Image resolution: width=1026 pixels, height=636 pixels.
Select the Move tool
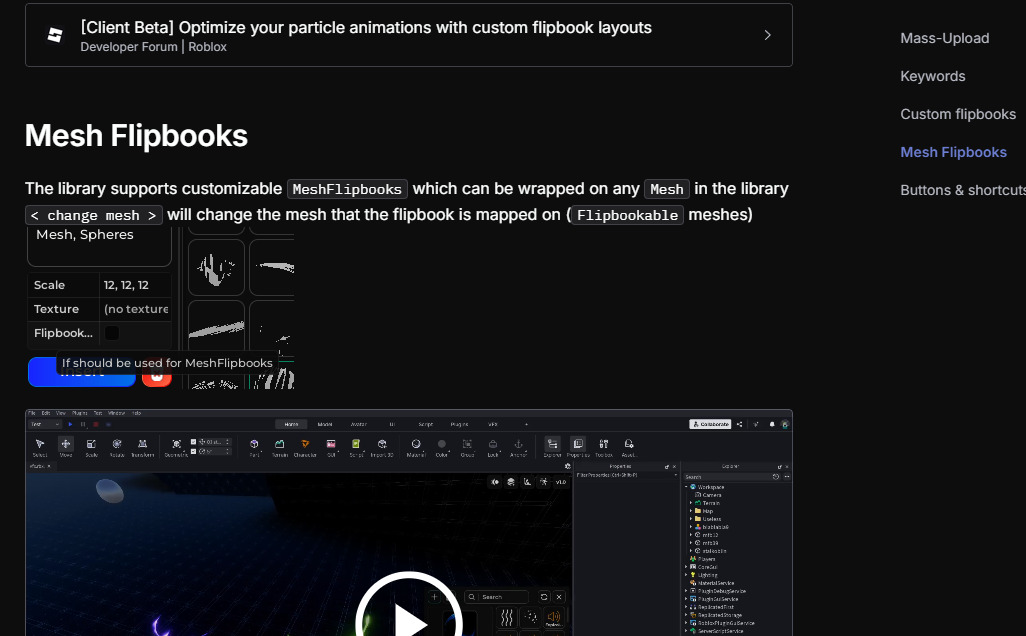65,446
